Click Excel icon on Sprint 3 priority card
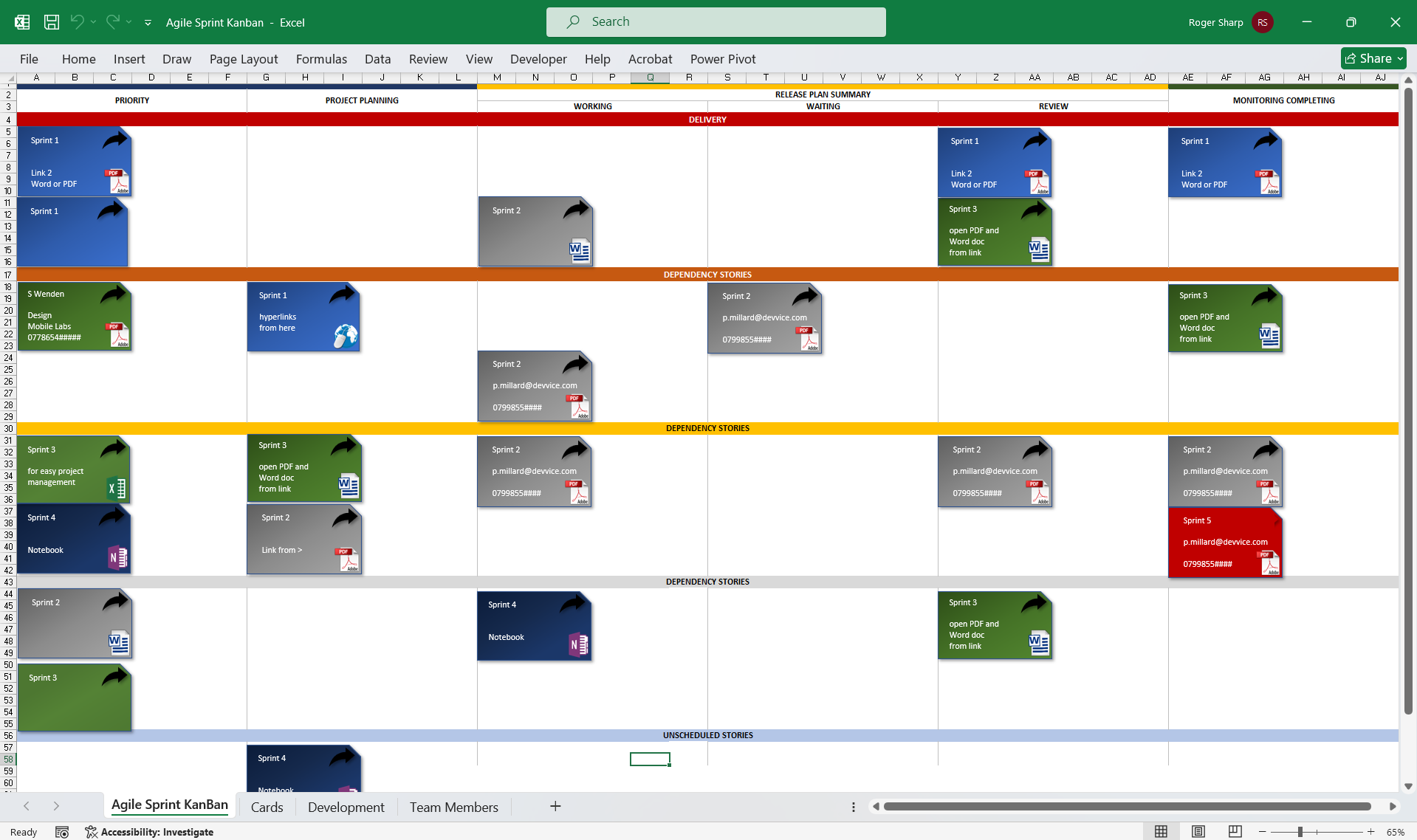 tap(117, 488)
